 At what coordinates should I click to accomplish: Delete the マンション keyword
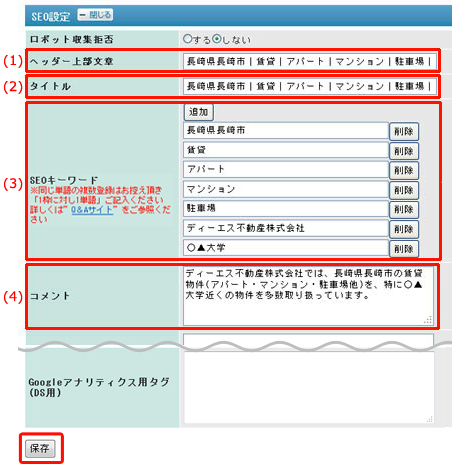404,190
